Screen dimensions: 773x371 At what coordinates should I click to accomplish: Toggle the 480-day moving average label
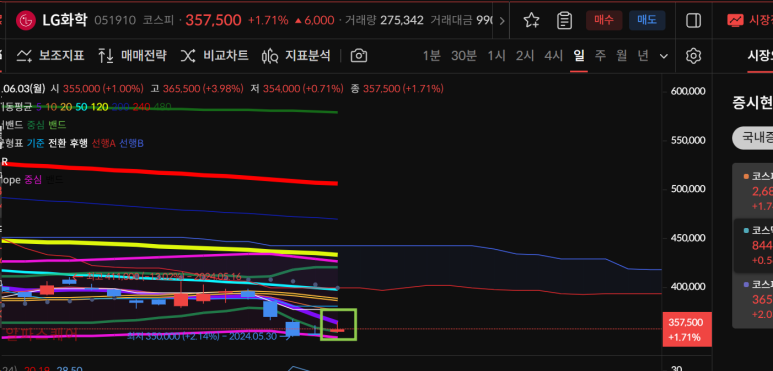point(162,106)
